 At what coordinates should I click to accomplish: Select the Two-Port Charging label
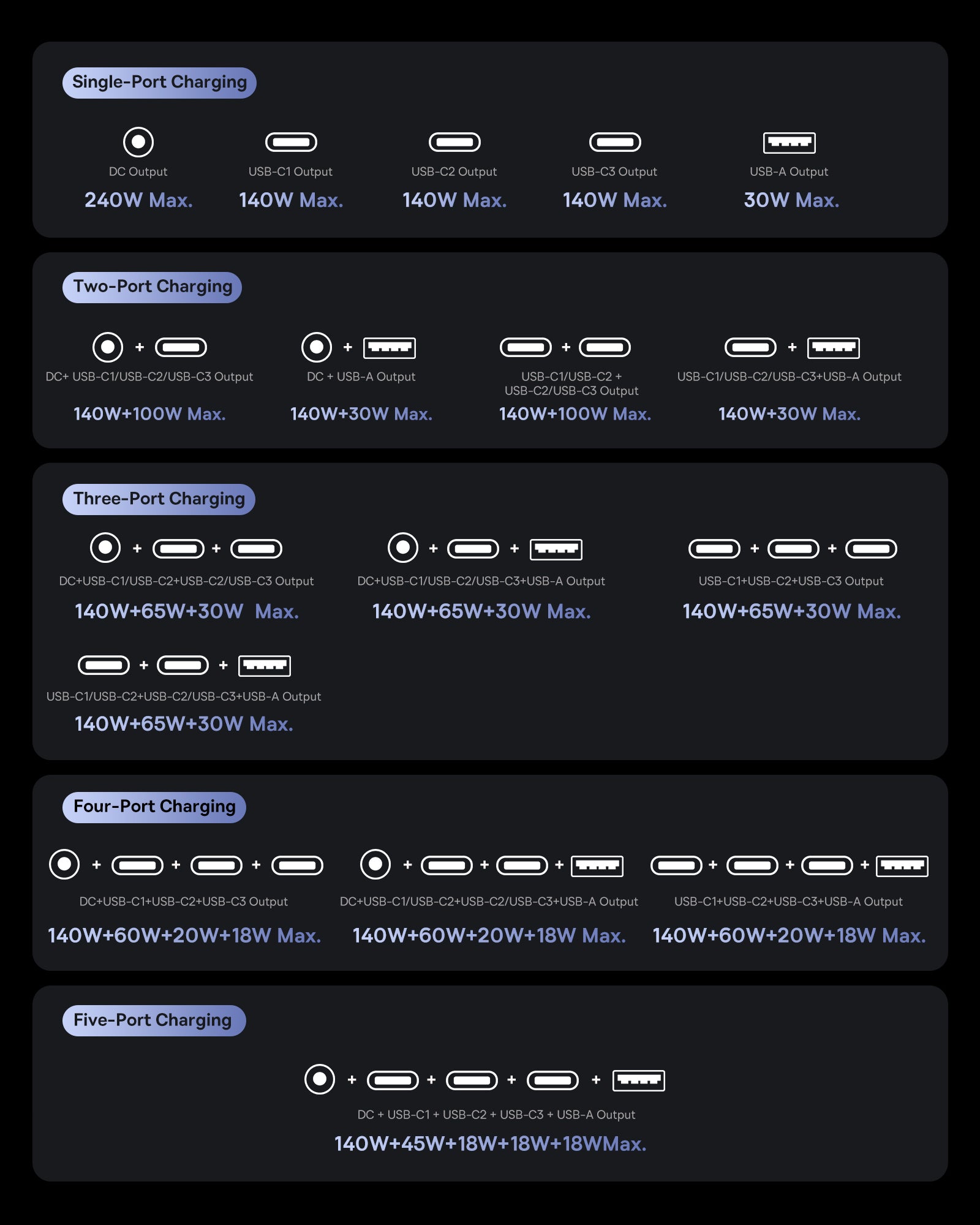pos(152,287)
